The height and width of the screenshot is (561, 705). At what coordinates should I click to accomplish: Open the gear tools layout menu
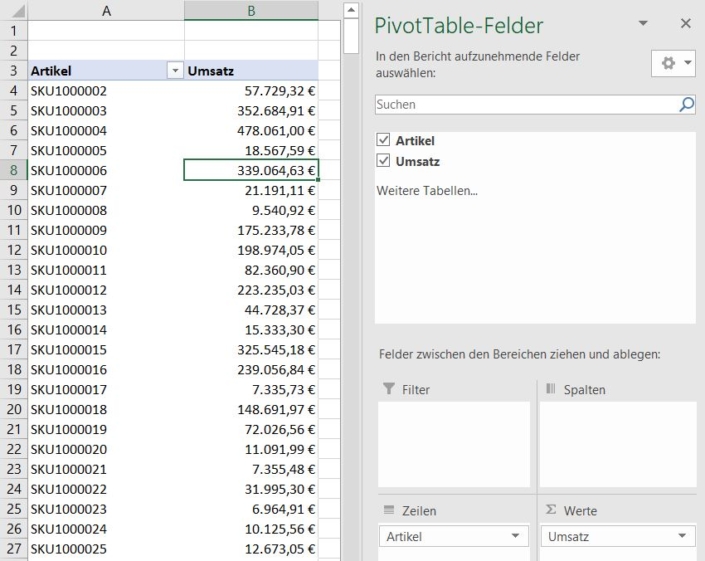pos(673,63)
